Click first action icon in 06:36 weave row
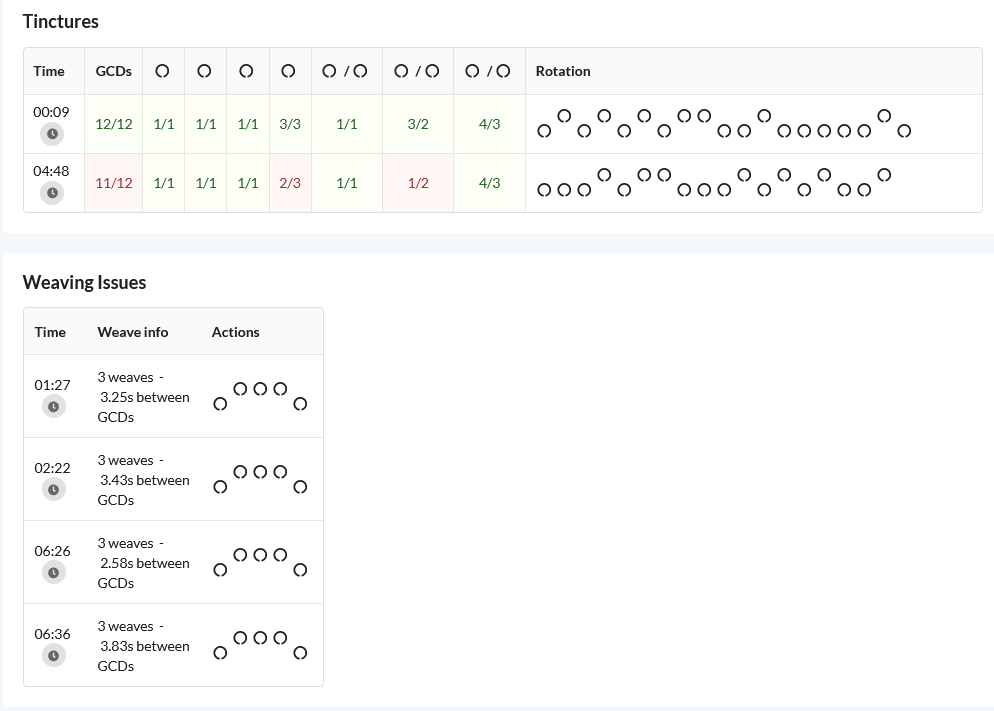Screen dimensions: 994x711 pyautogui.click(x=220, y=653)
